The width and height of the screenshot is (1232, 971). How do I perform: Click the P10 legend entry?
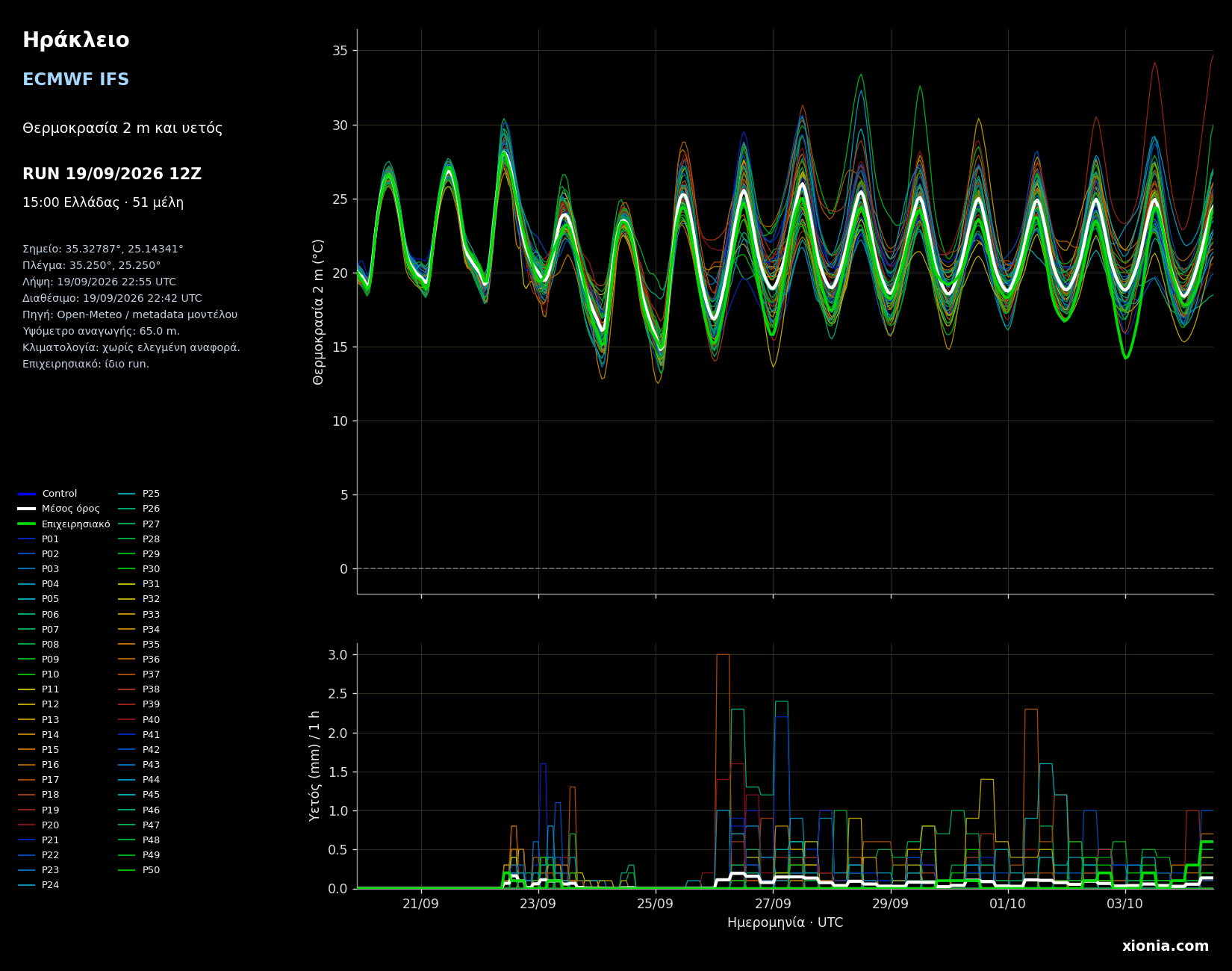pos(39,674)
